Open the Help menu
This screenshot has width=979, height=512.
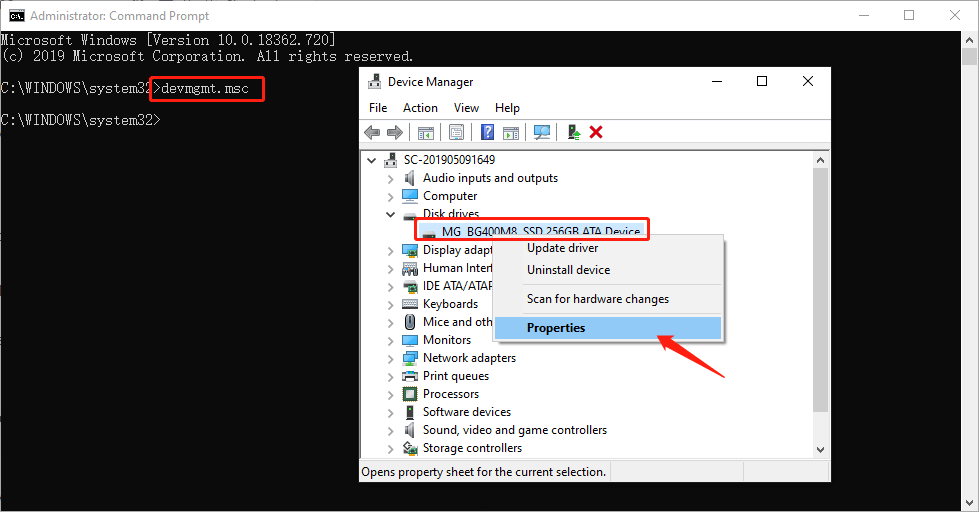[508, 108]
